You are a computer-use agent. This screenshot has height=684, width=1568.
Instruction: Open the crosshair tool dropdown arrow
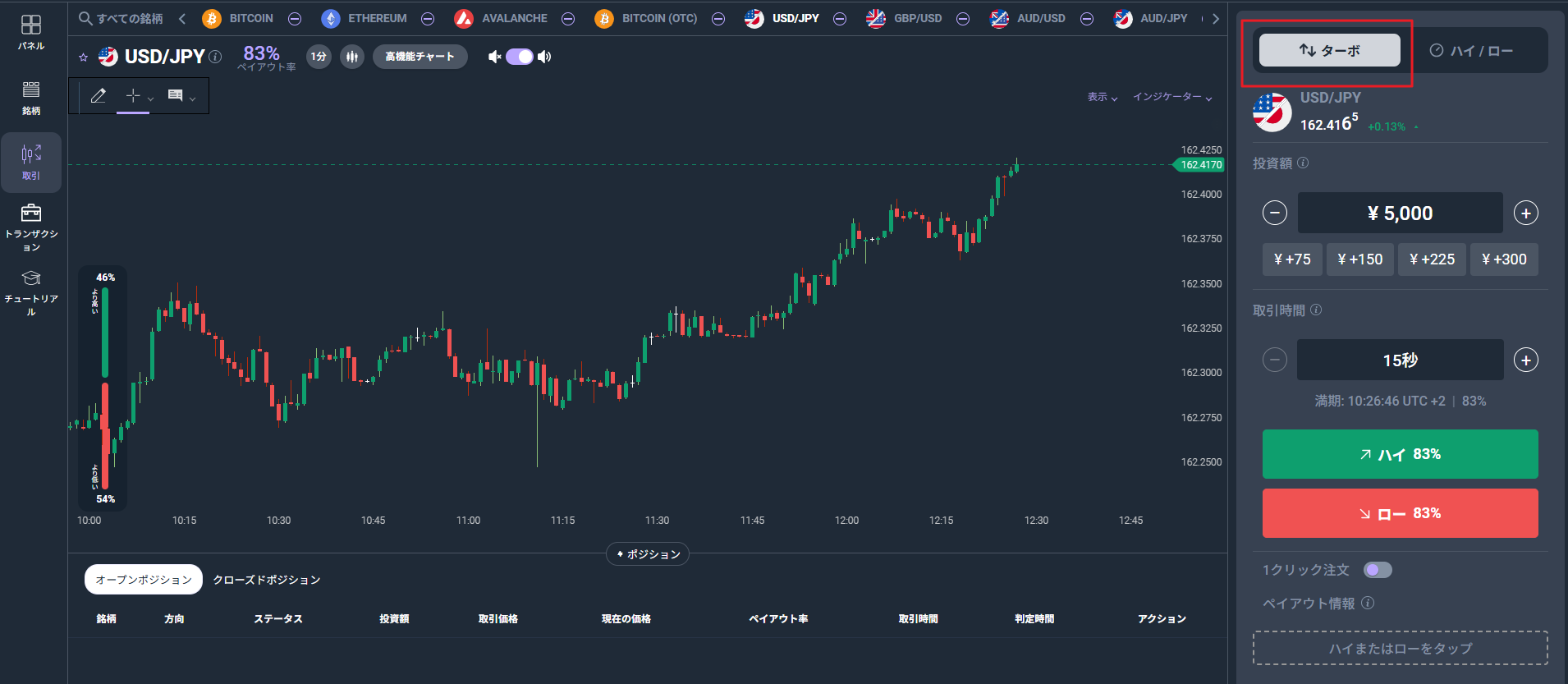click(150, 99)
